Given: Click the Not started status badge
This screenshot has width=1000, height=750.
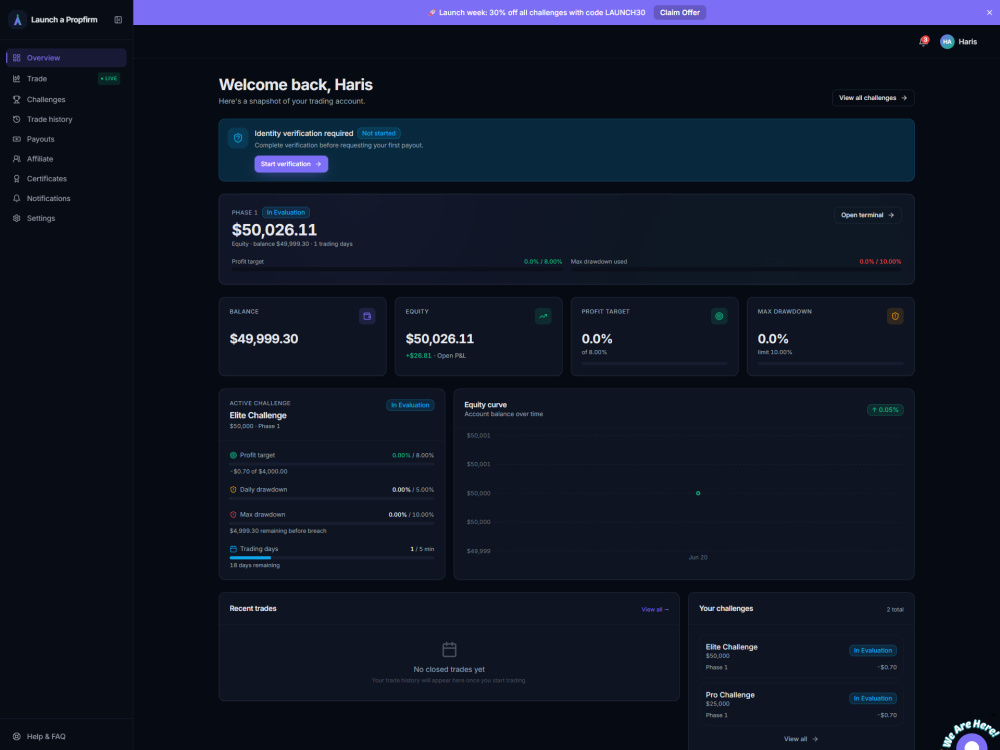Looking at the screenshot, I should point(379,133).
